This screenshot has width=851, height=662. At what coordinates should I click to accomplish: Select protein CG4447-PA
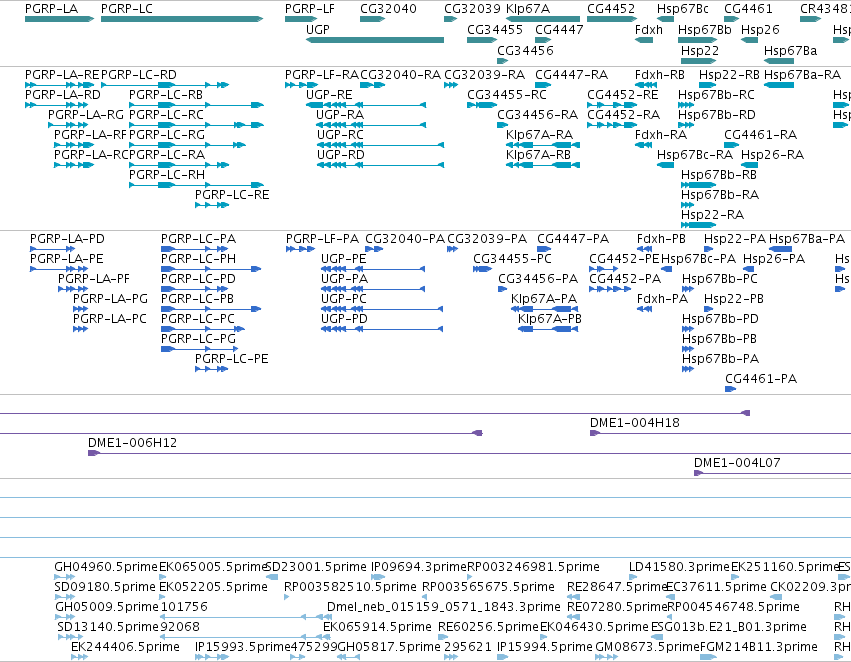point(544,249)
